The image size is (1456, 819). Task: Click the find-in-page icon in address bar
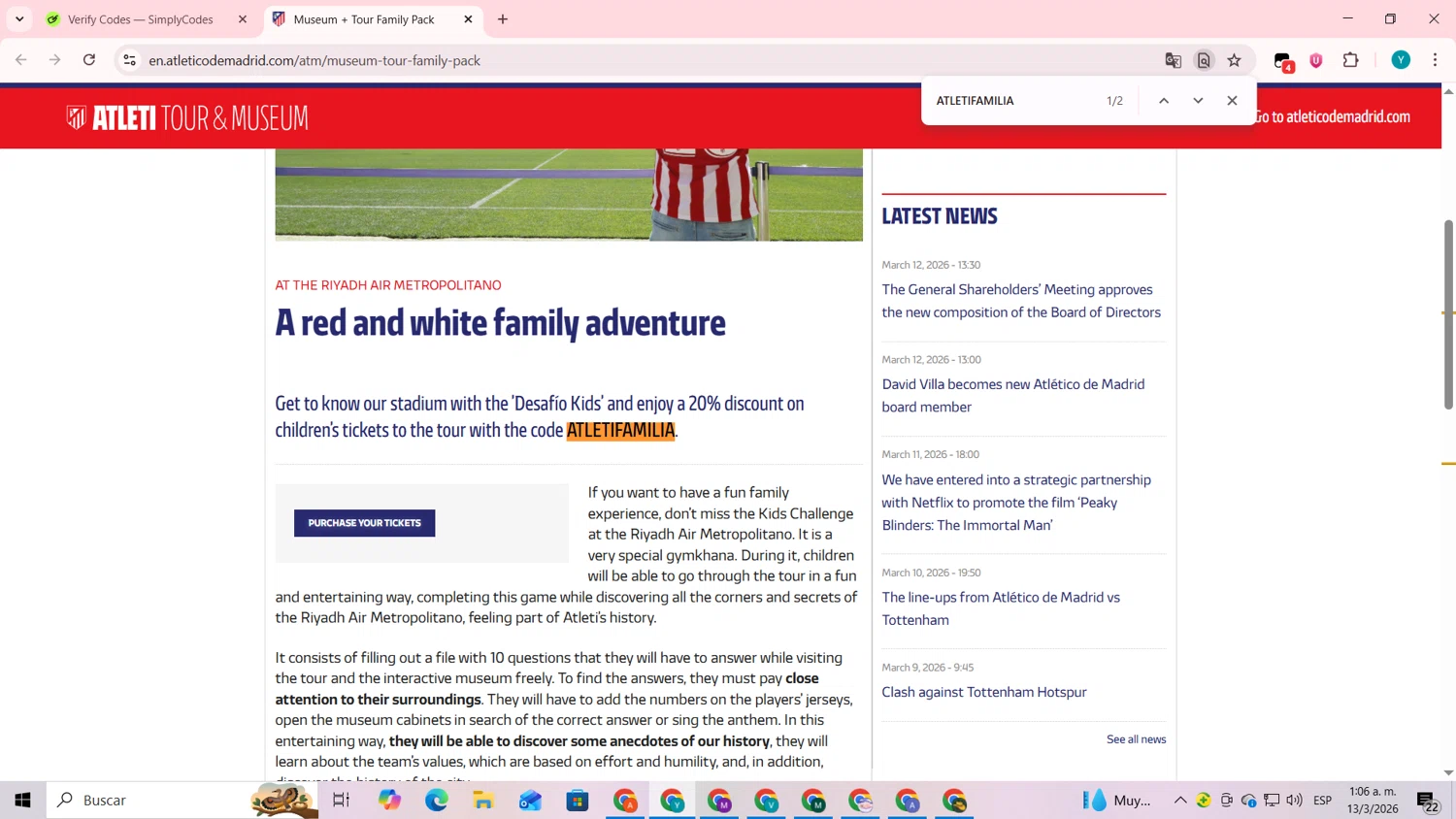(x=1204, y=60)
